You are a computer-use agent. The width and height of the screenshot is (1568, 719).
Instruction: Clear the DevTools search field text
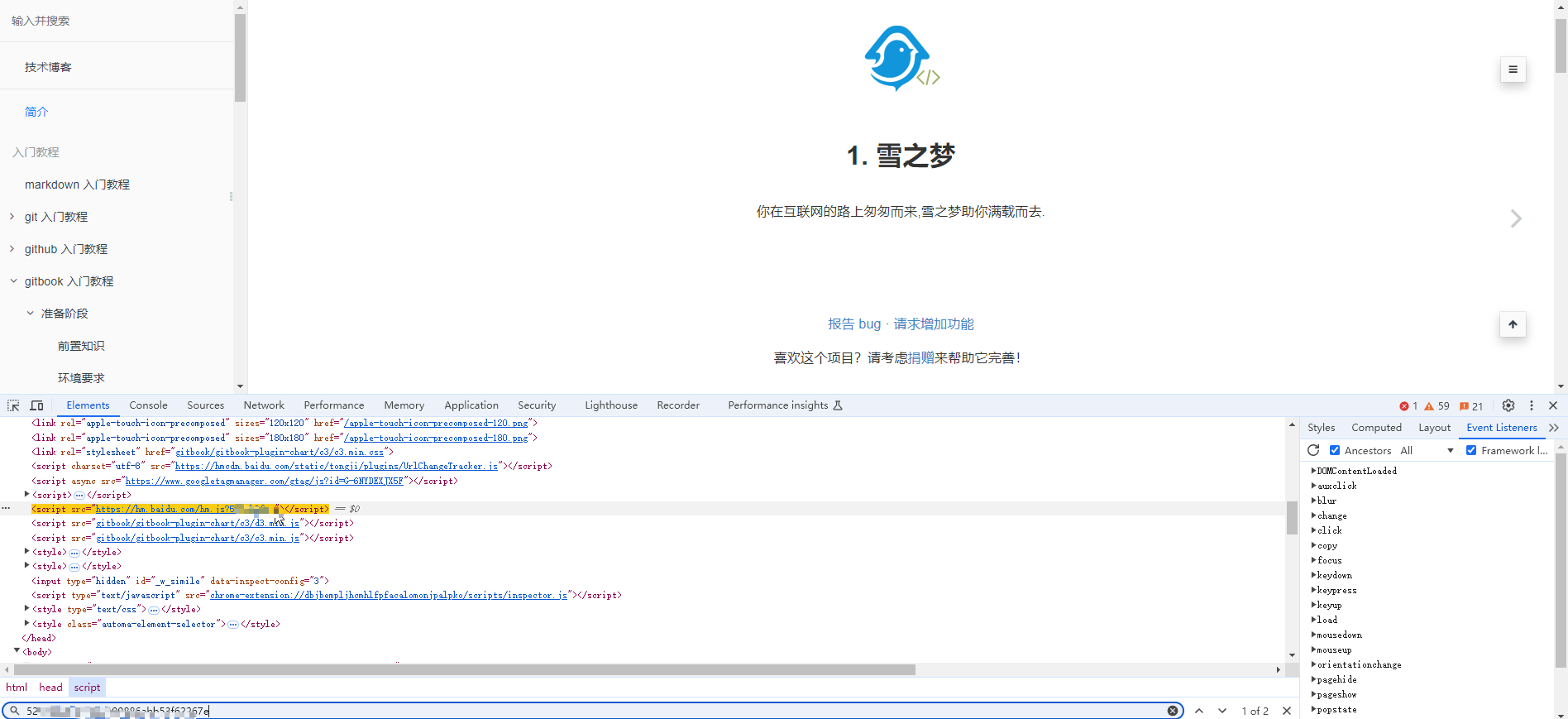point(1173,711)
